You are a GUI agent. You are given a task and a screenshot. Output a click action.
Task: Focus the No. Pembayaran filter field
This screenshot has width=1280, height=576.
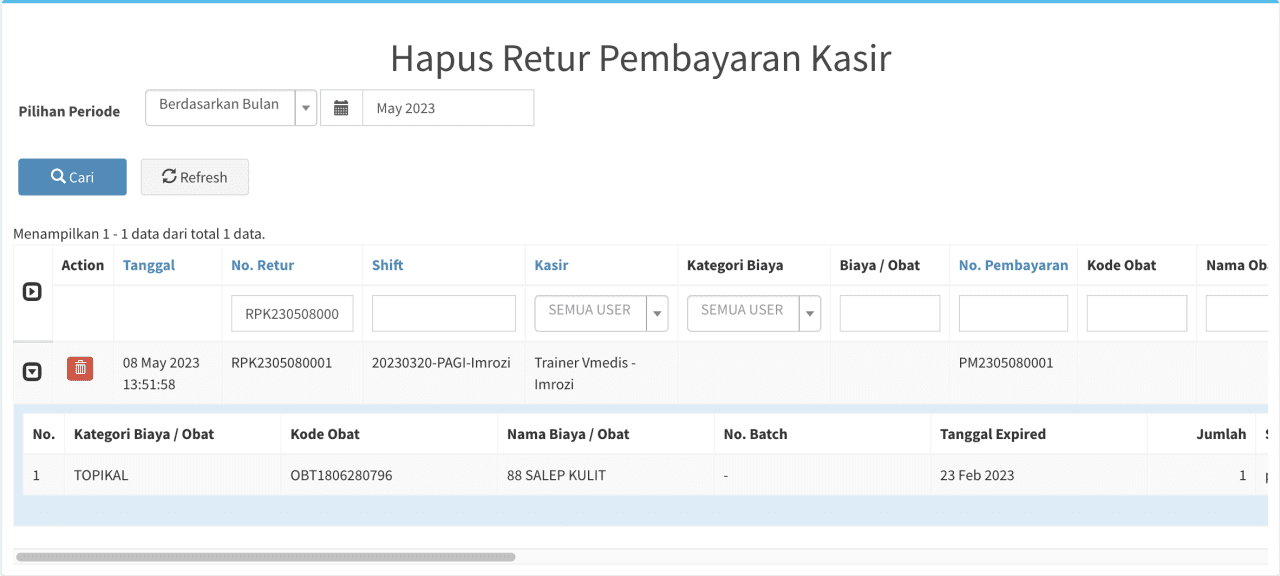(x=1013, y=313)
